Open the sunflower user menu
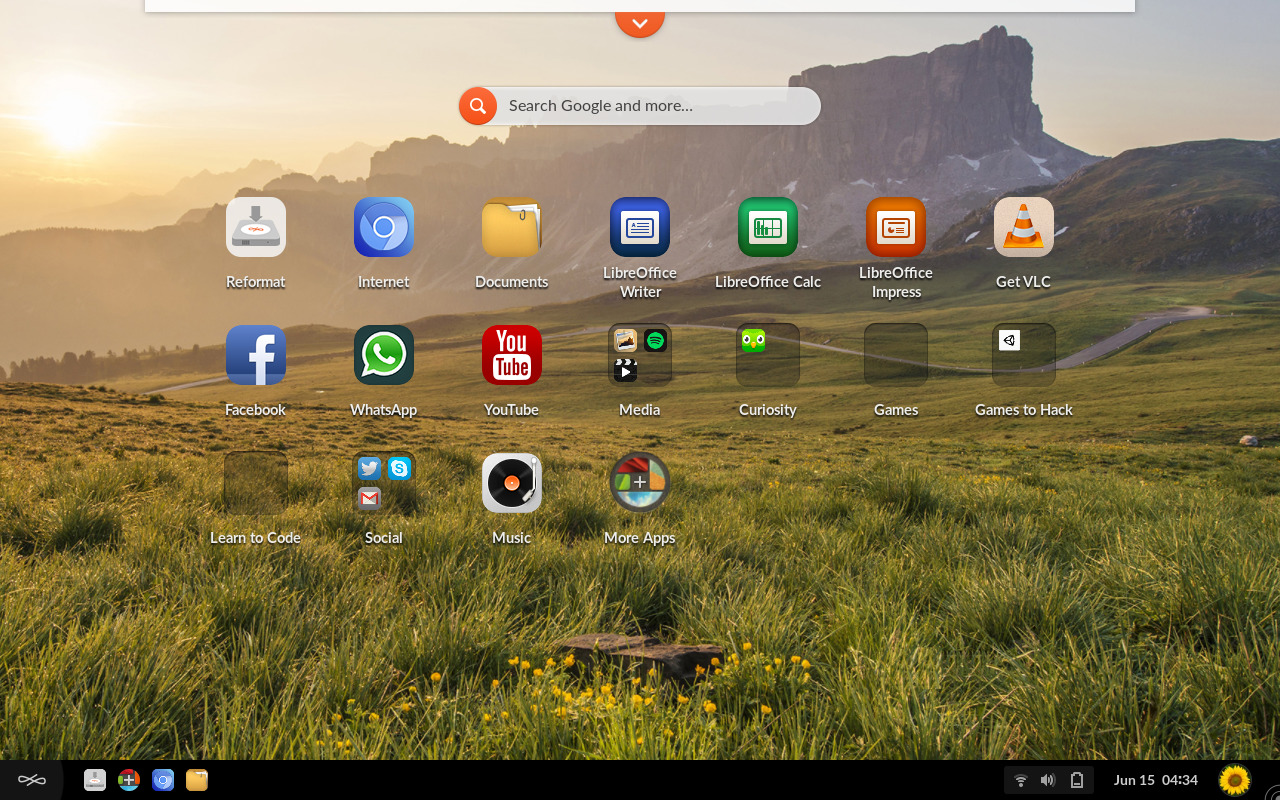This screenshot has height=800, width=1280. click(1234, 779)
